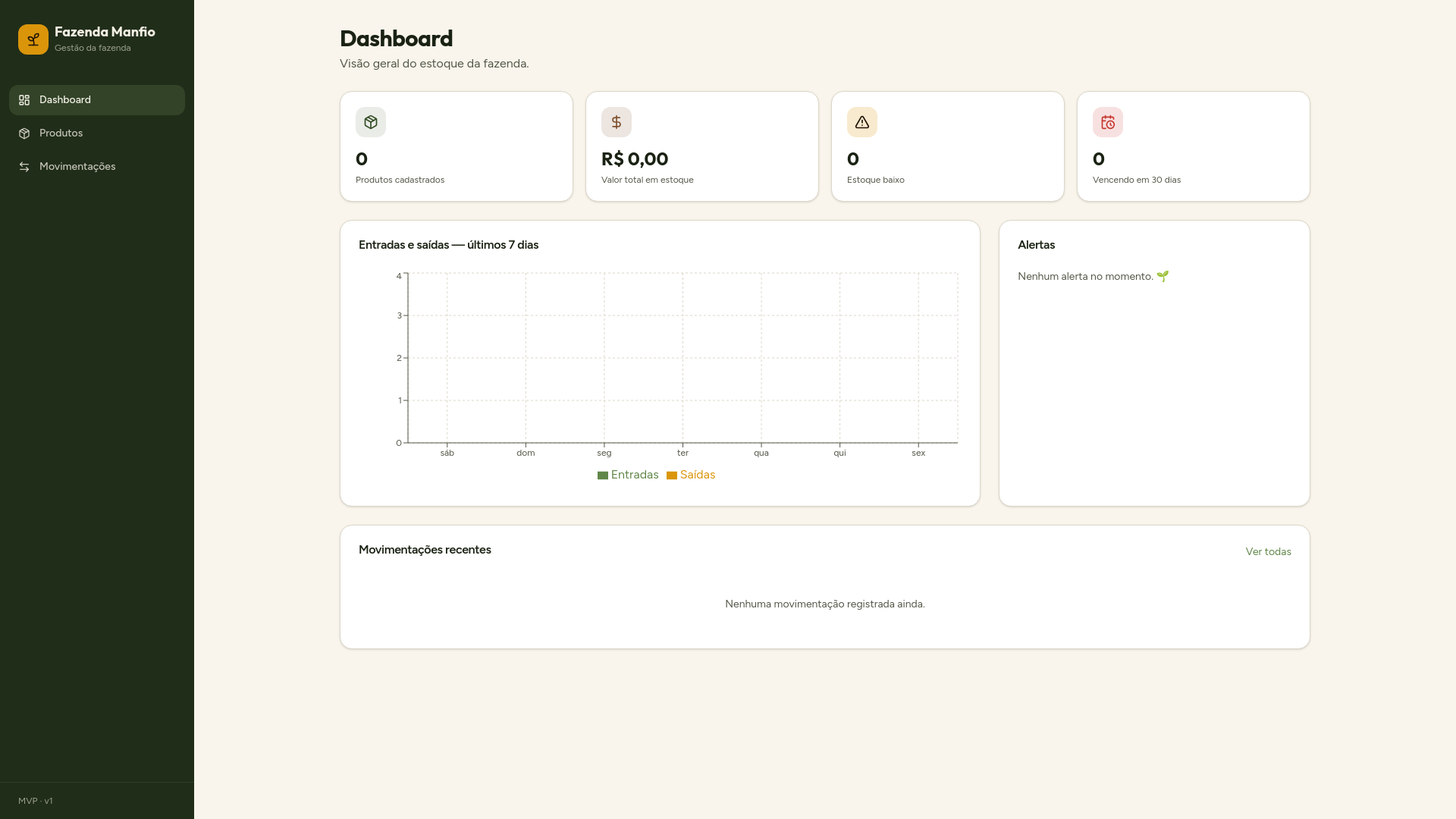This screenshot has width=1456, height=819.
Task: Open the Dashboard menu item
Action: tap(97, 100)
